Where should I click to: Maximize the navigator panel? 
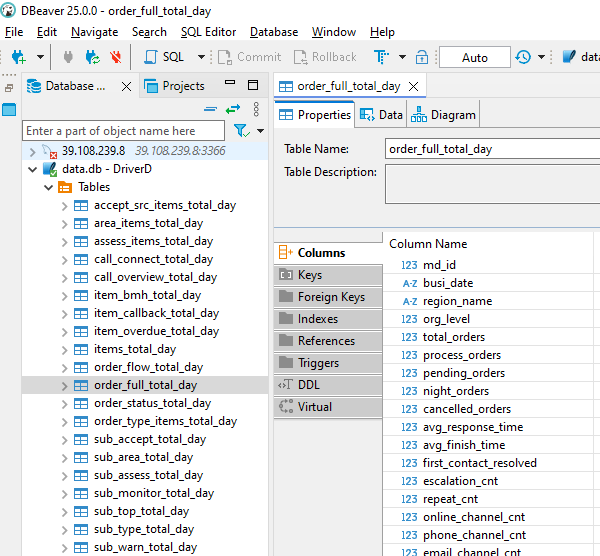(253, 85)
